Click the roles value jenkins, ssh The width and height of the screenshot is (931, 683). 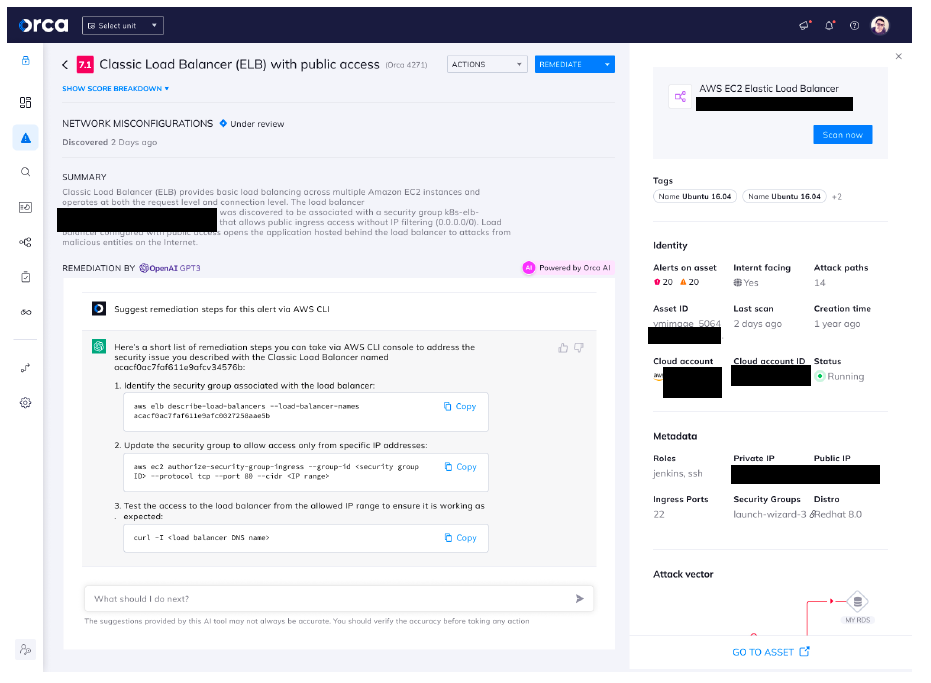click(x=677, y=473)
